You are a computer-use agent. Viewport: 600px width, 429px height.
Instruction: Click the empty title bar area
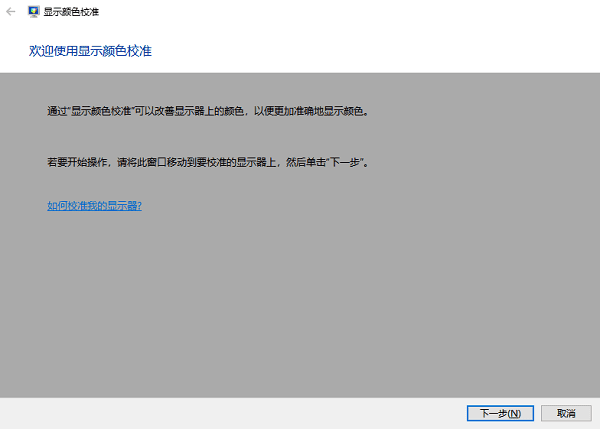(x=344, y=12)
